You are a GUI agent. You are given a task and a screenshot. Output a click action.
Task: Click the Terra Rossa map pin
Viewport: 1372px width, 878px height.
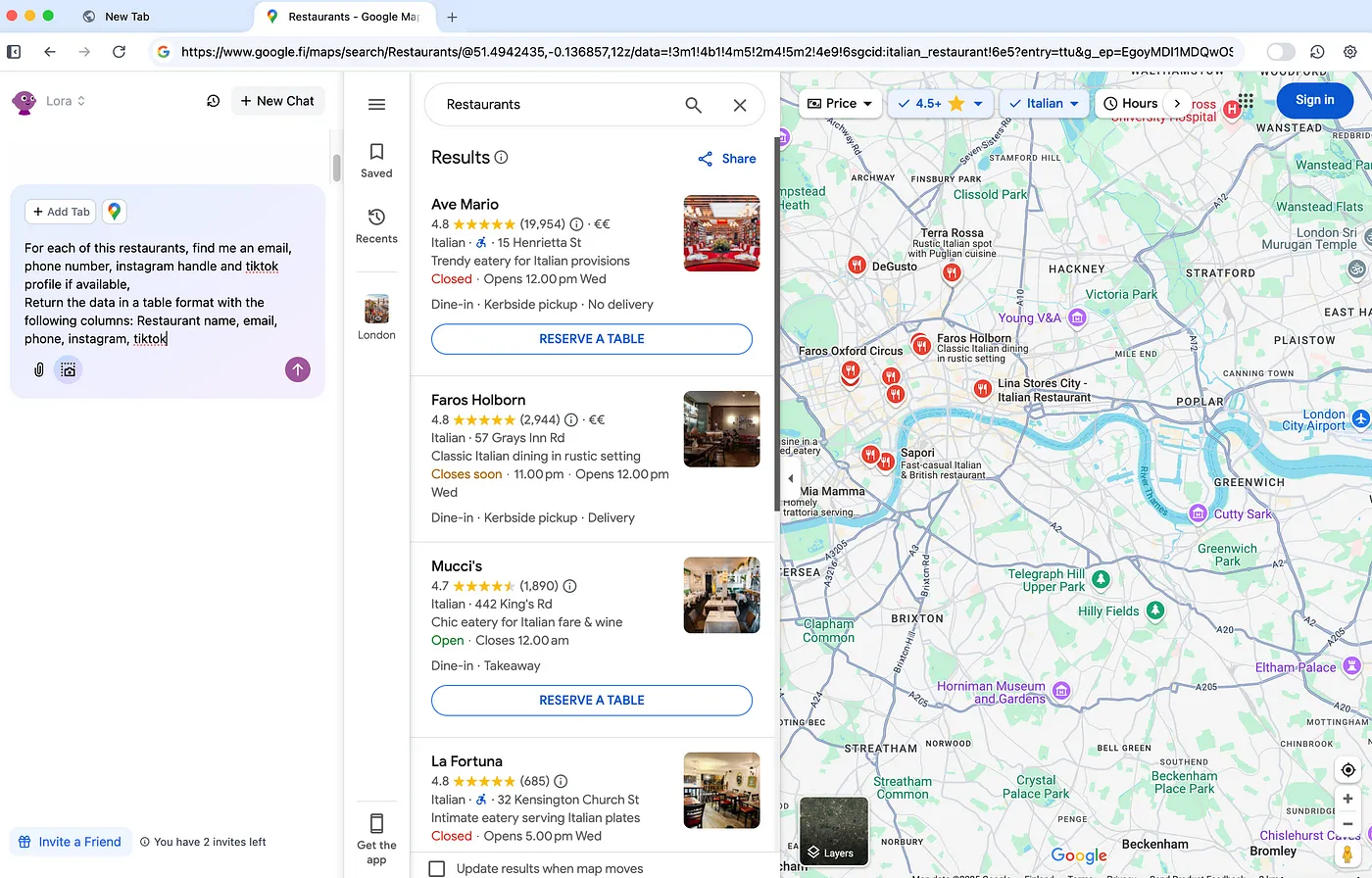pyautogui.click(x=952, y=273)
